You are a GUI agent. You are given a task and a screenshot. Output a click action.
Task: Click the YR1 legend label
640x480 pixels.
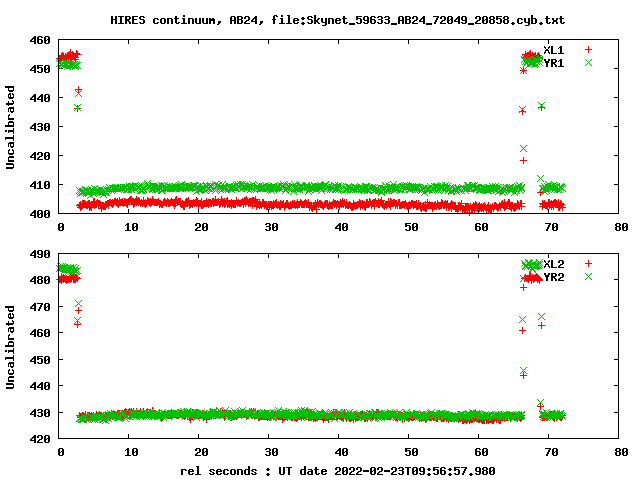(553, 63)
